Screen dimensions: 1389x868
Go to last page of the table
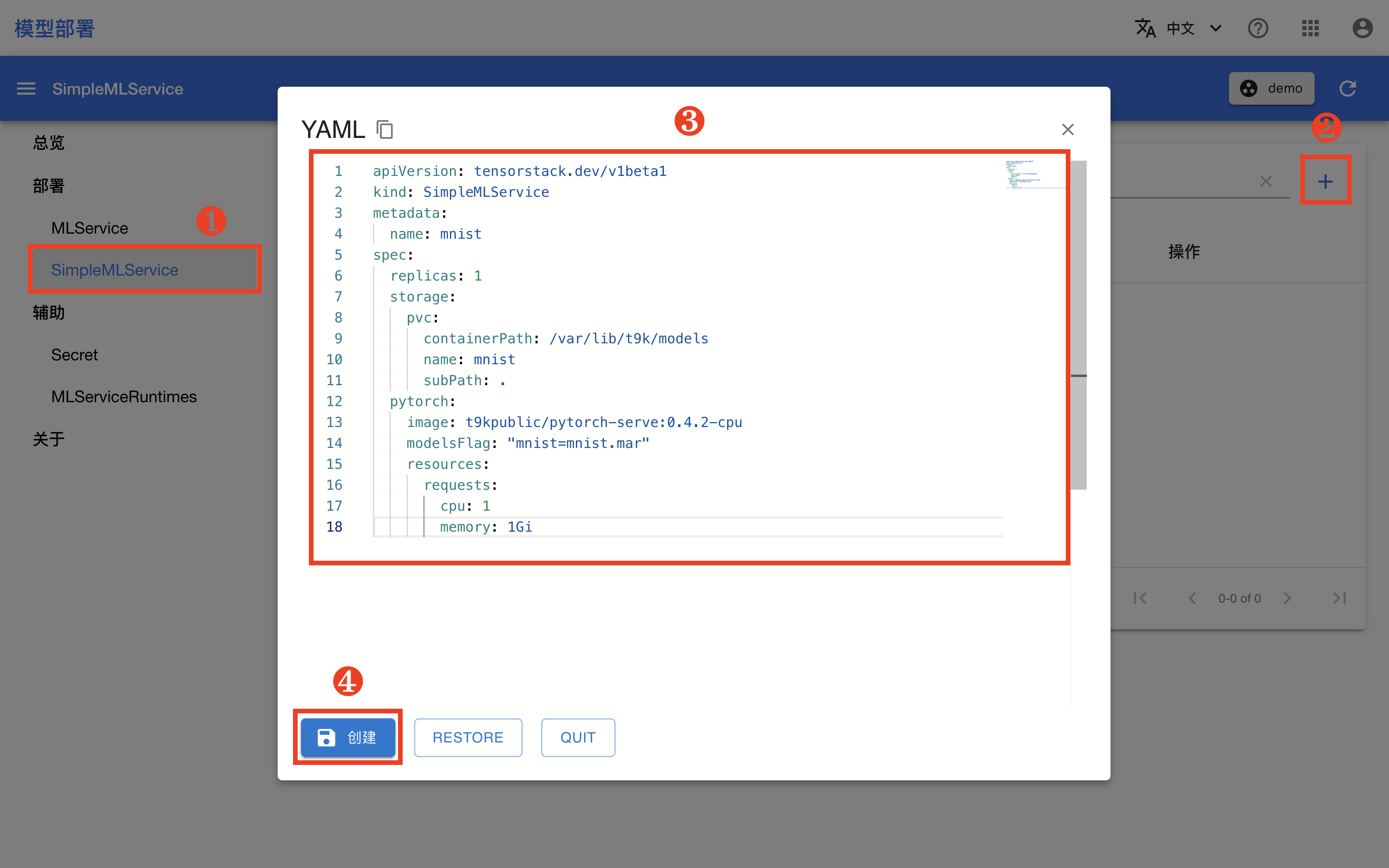coord(1339,598)
